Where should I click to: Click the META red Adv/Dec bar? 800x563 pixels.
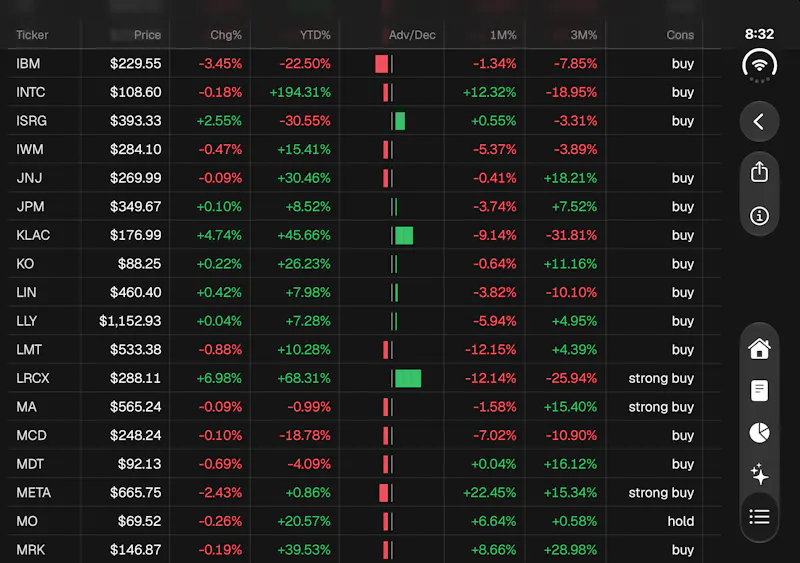click(x=384, y=493)
